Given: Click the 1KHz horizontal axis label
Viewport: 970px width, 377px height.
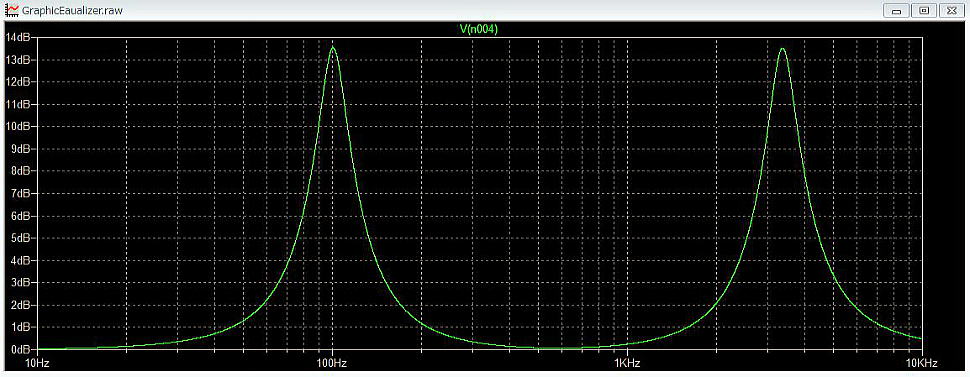Looking at the screenshot, I should tap(627, 362).
